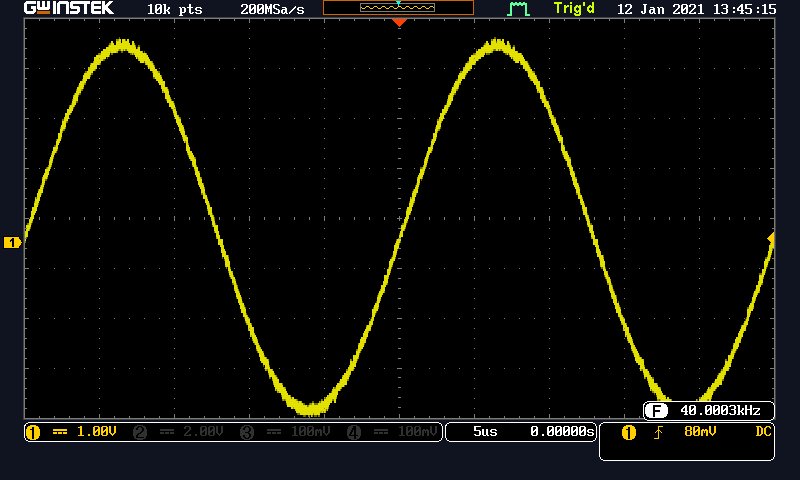The image size is (800, 480).
Task: Open the DC trigger coupling option
Action: click(x=763, y=433)
